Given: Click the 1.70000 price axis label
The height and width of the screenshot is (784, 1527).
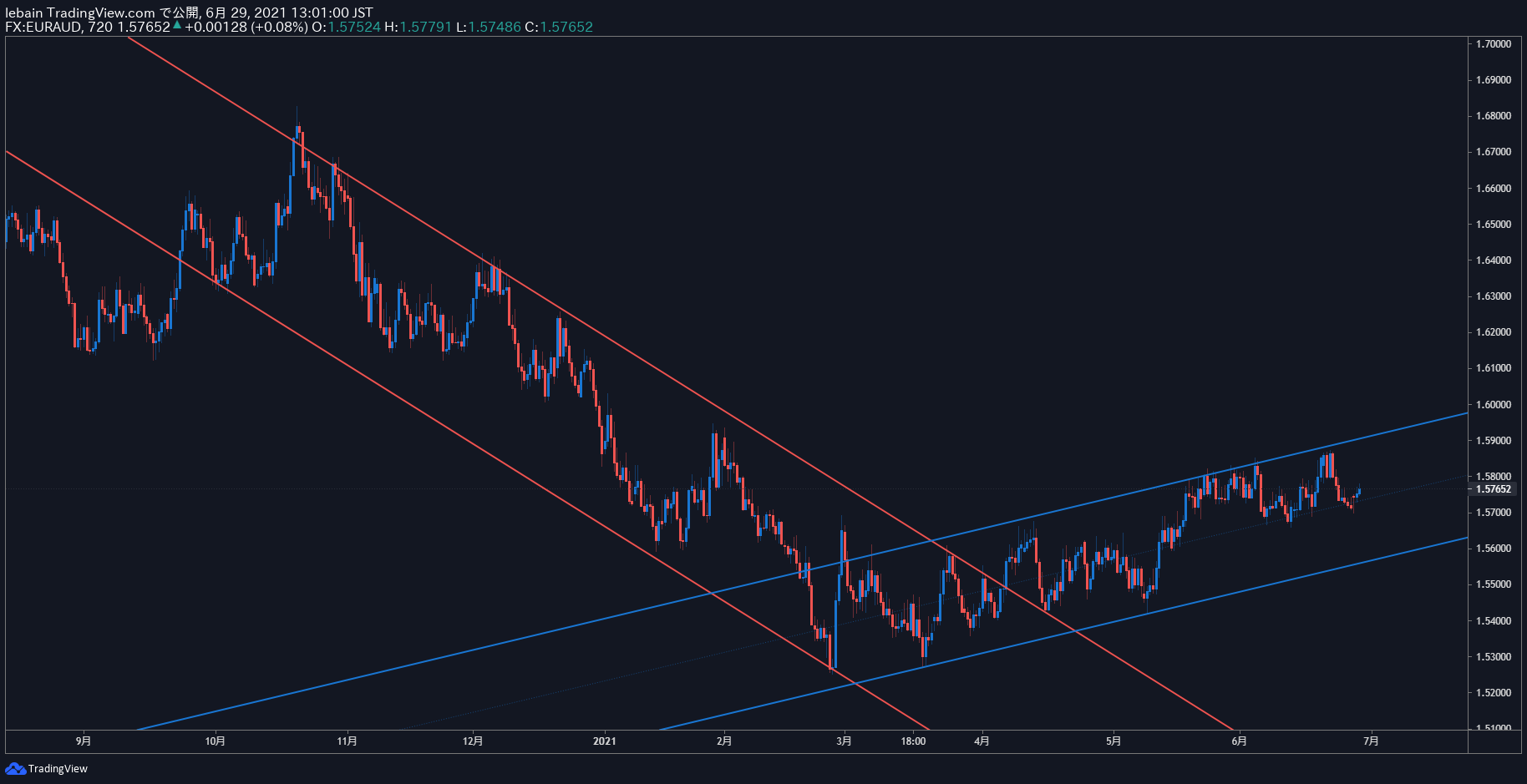Looking at the screenshot, I should (1494, 43).
